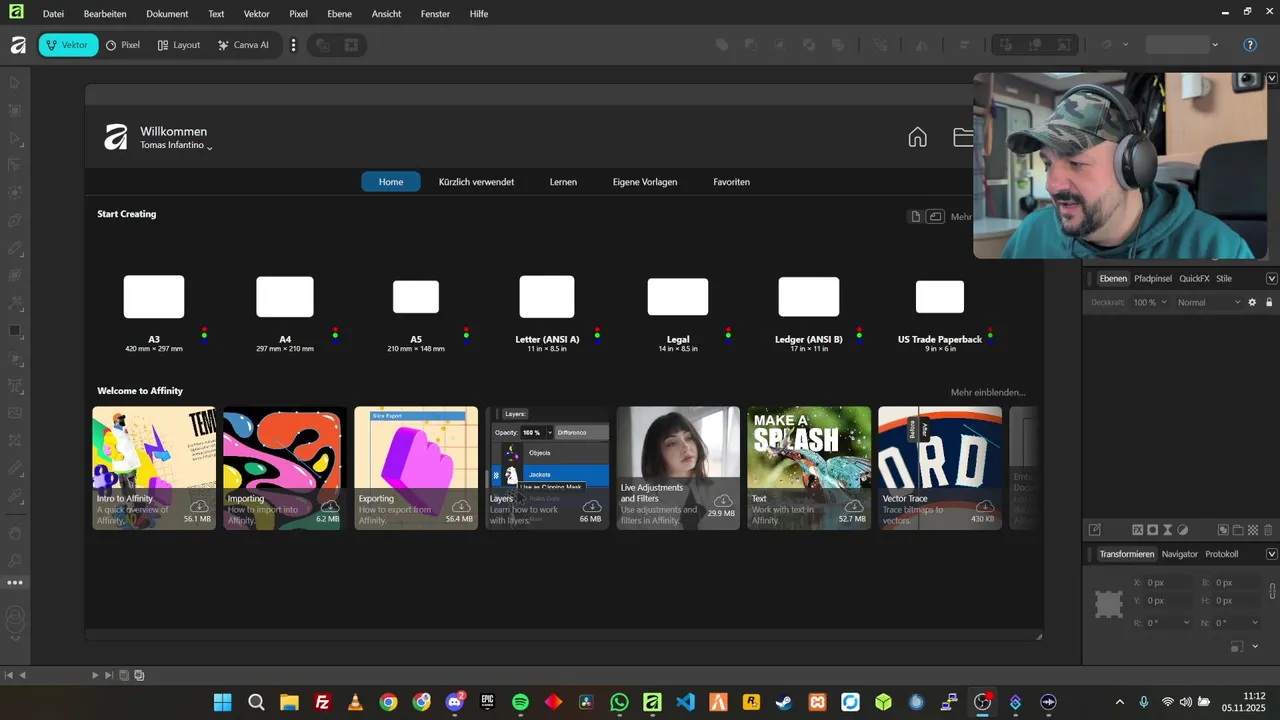Switch to the Kürzlich verwendet tab
The width and height of the screenshot is (1280, 720).
pyautogui.click(x=476, y=182)
